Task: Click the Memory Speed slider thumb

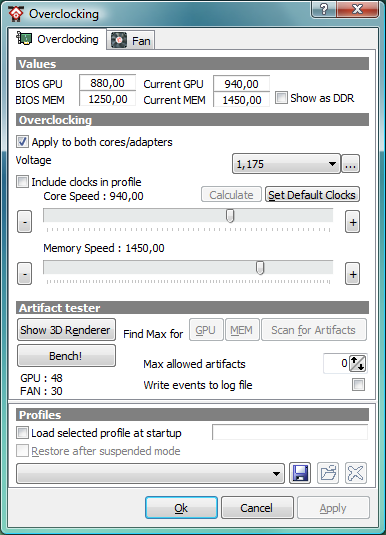Action: pos(260,268)
